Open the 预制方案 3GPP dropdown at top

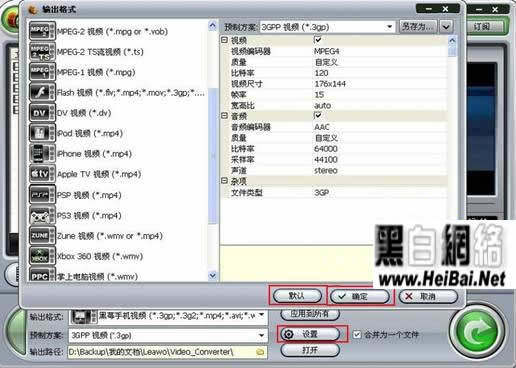click(389, 27)
